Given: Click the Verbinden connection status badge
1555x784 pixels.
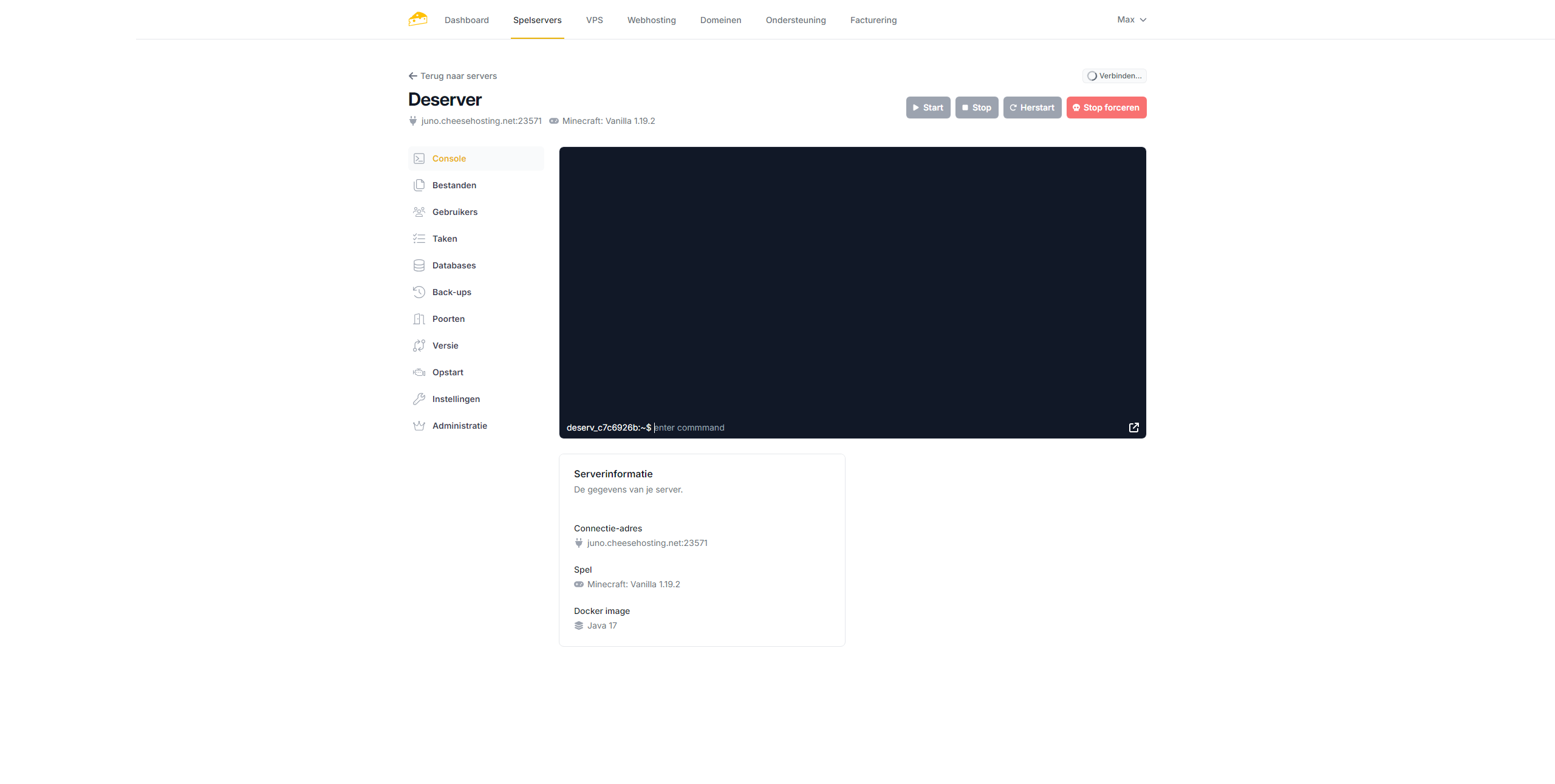Looking at the screenshot, I should point(1114,76).
